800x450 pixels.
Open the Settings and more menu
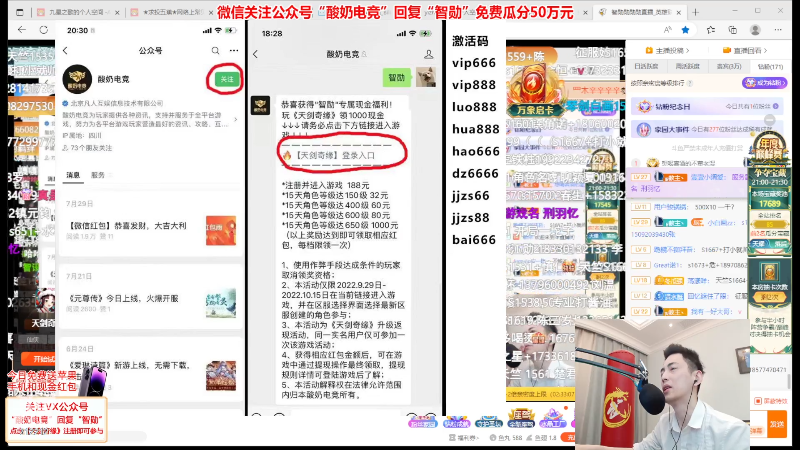coord(778,30)
